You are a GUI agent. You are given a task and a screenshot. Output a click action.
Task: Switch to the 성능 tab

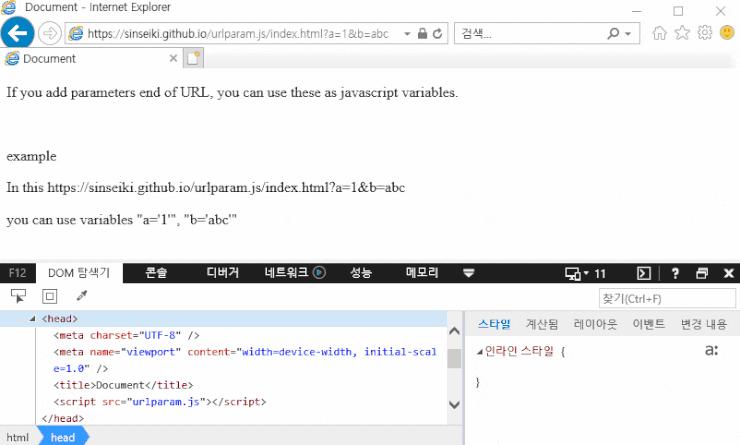click(x=361, y=273)
